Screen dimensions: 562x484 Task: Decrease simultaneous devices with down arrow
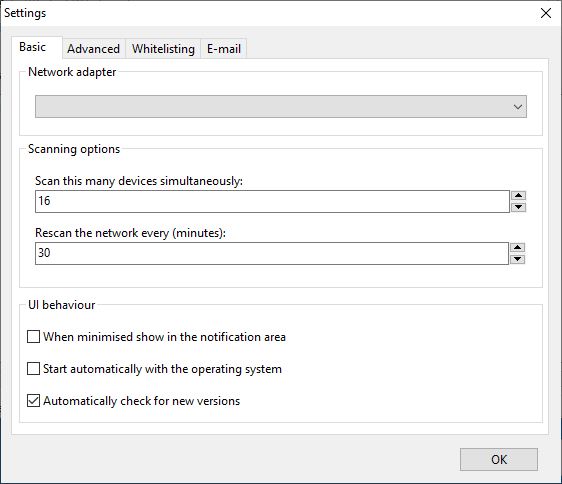point(519,207)
